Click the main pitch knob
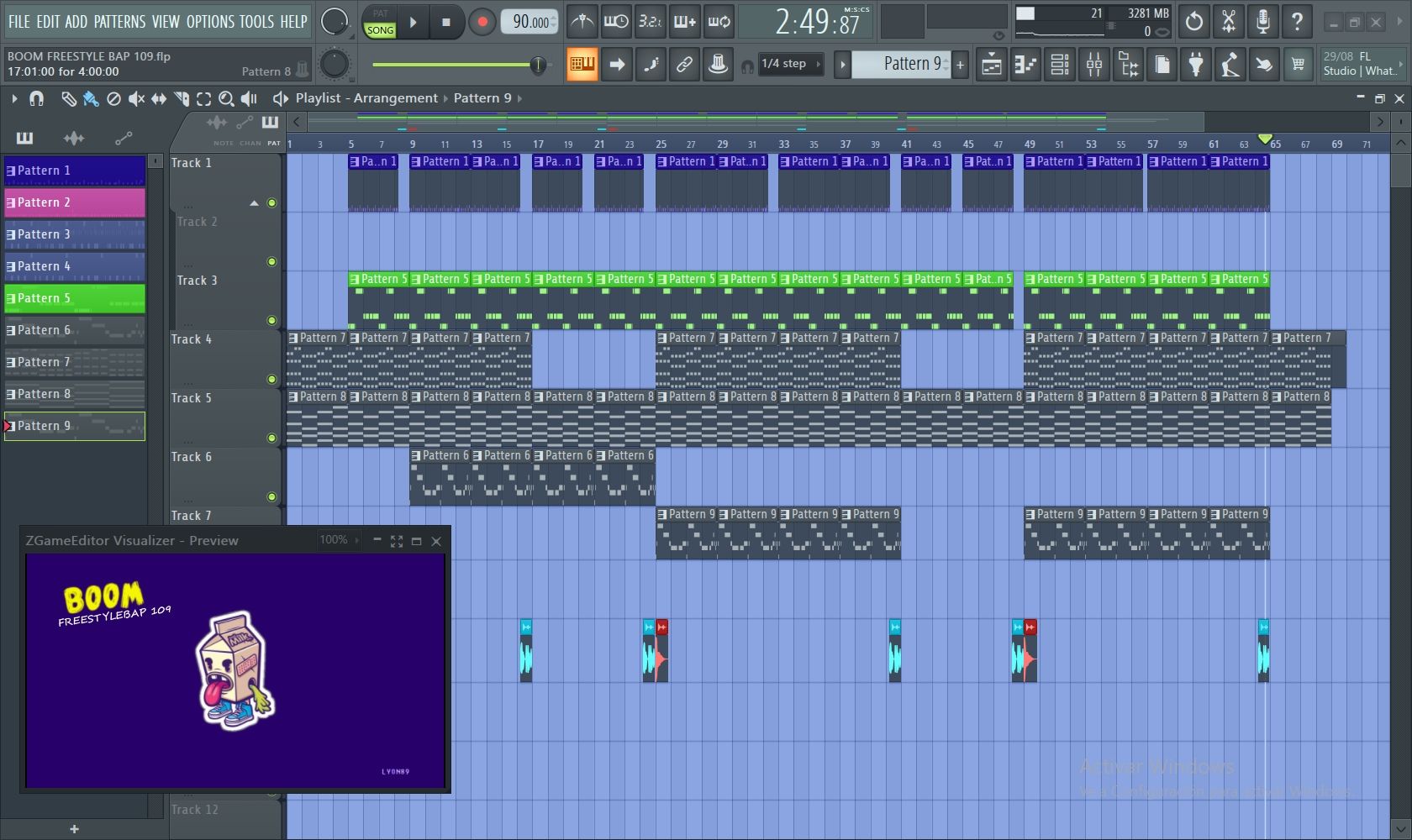The height and width of the screenshot is (840, 1412). click(x=334, y=64)
